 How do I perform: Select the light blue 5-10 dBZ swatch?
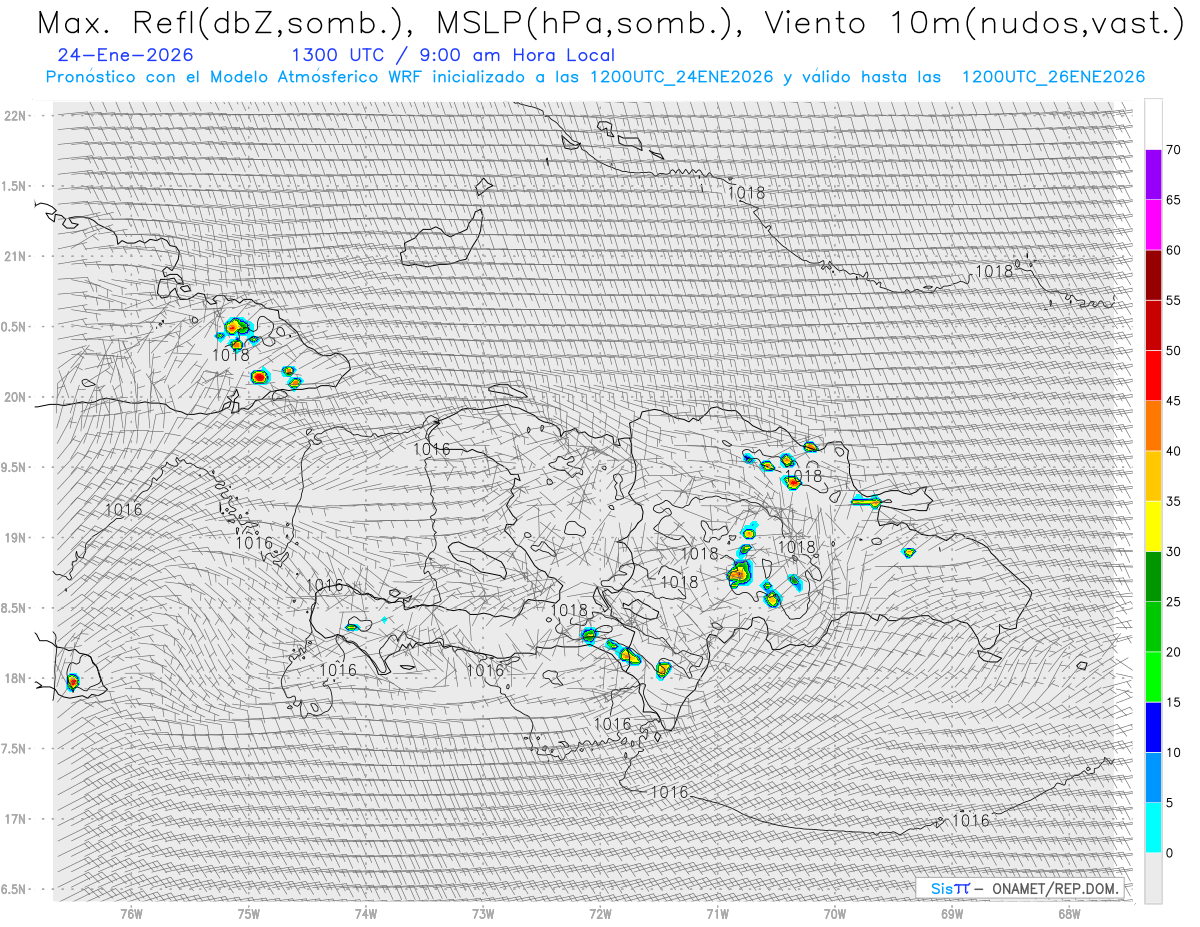1153,777
